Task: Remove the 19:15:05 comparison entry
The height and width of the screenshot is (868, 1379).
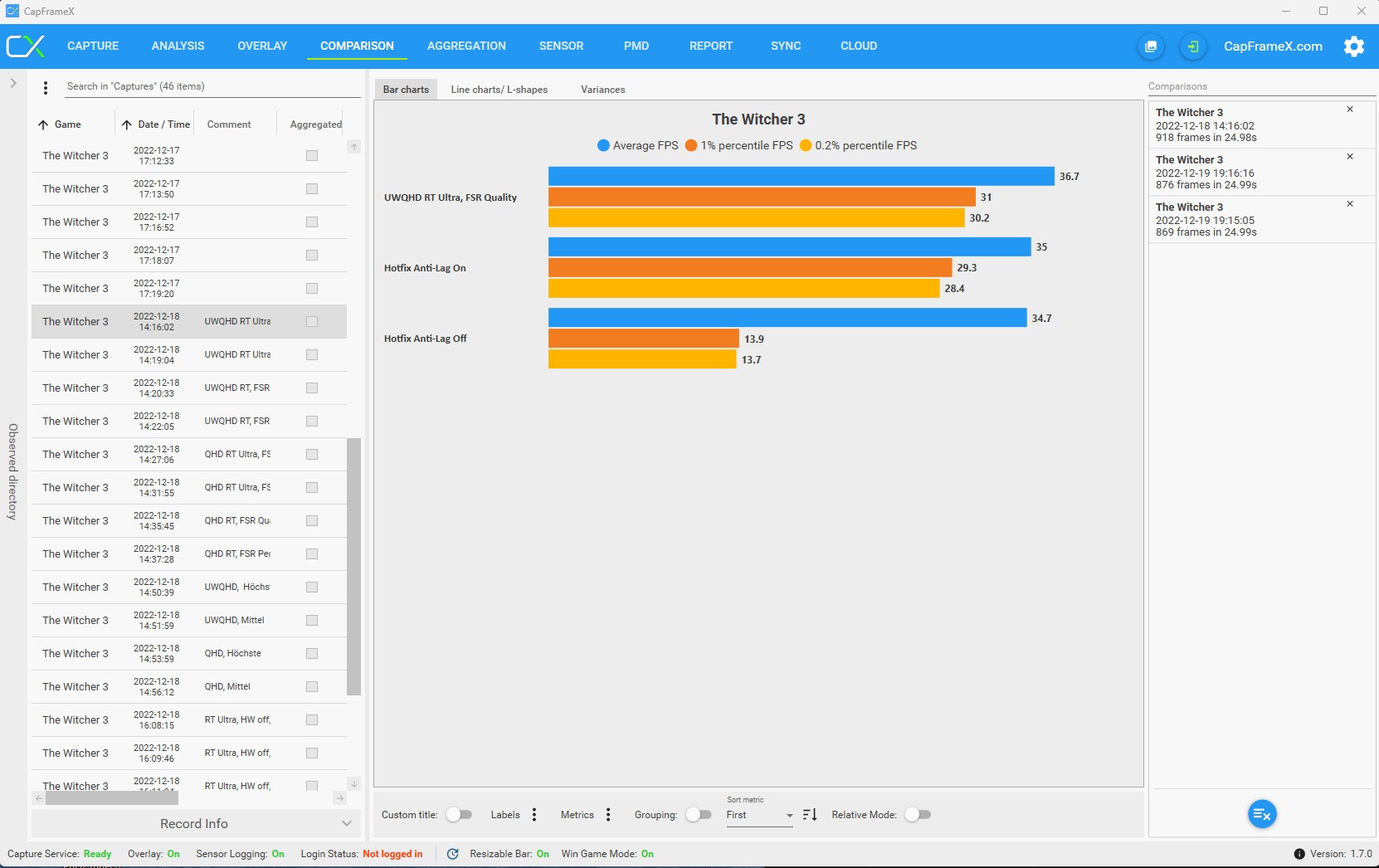Action: pyautogui.click(x=1350, y=204)
